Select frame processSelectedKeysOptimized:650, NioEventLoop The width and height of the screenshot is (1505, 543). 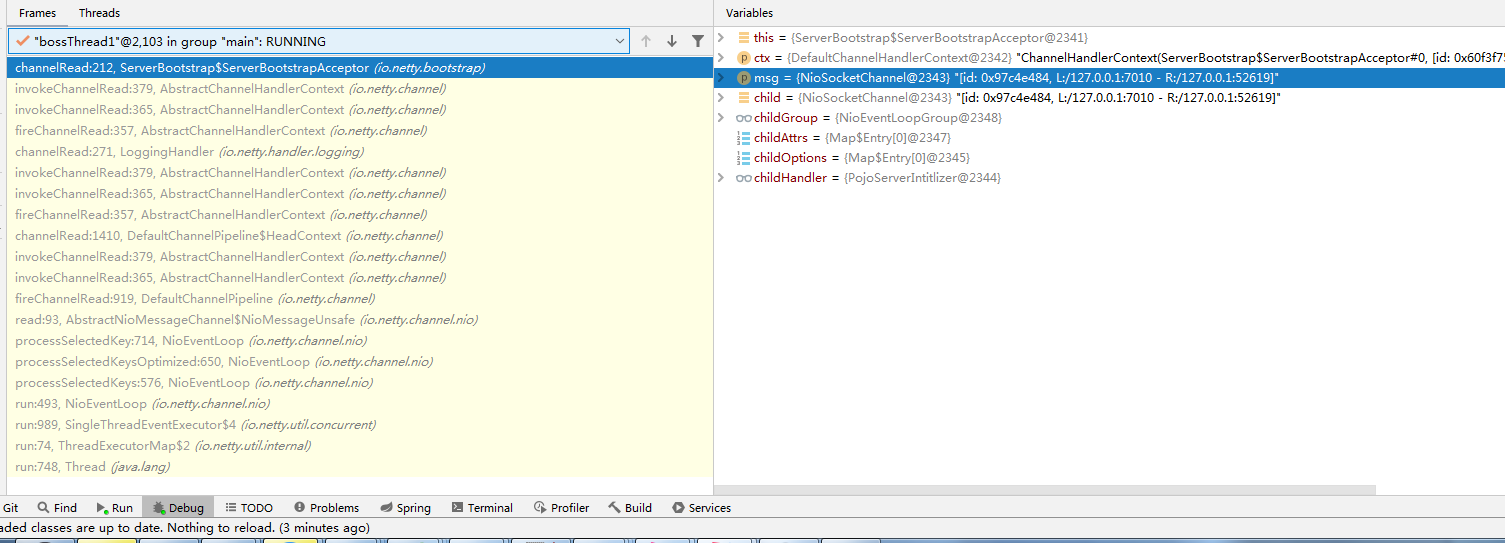coord(360,362)
